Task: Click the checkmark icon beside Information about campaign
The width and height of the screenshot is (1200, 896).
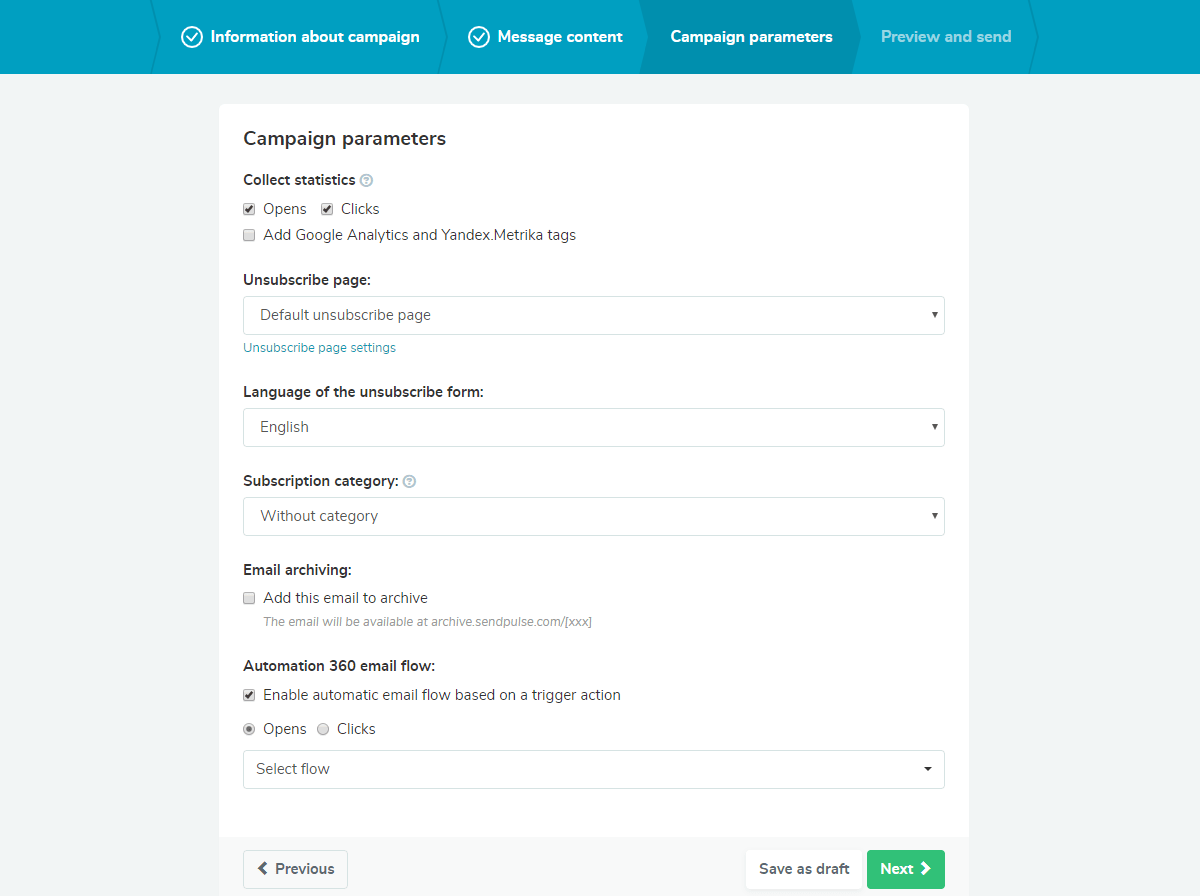Action: [x=192, y=37]
